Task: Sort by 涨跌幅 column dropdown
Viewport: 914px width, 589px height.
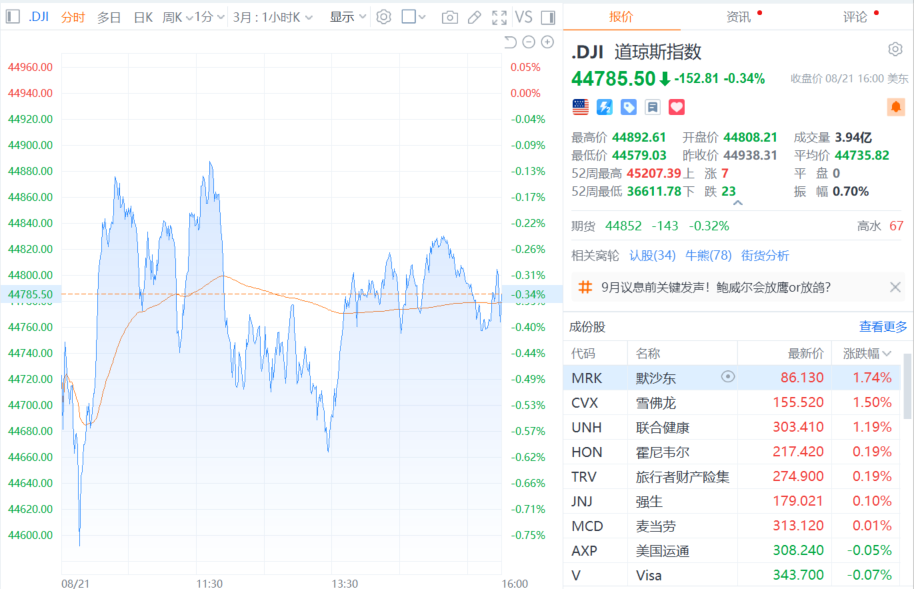Action: point(867,353)
